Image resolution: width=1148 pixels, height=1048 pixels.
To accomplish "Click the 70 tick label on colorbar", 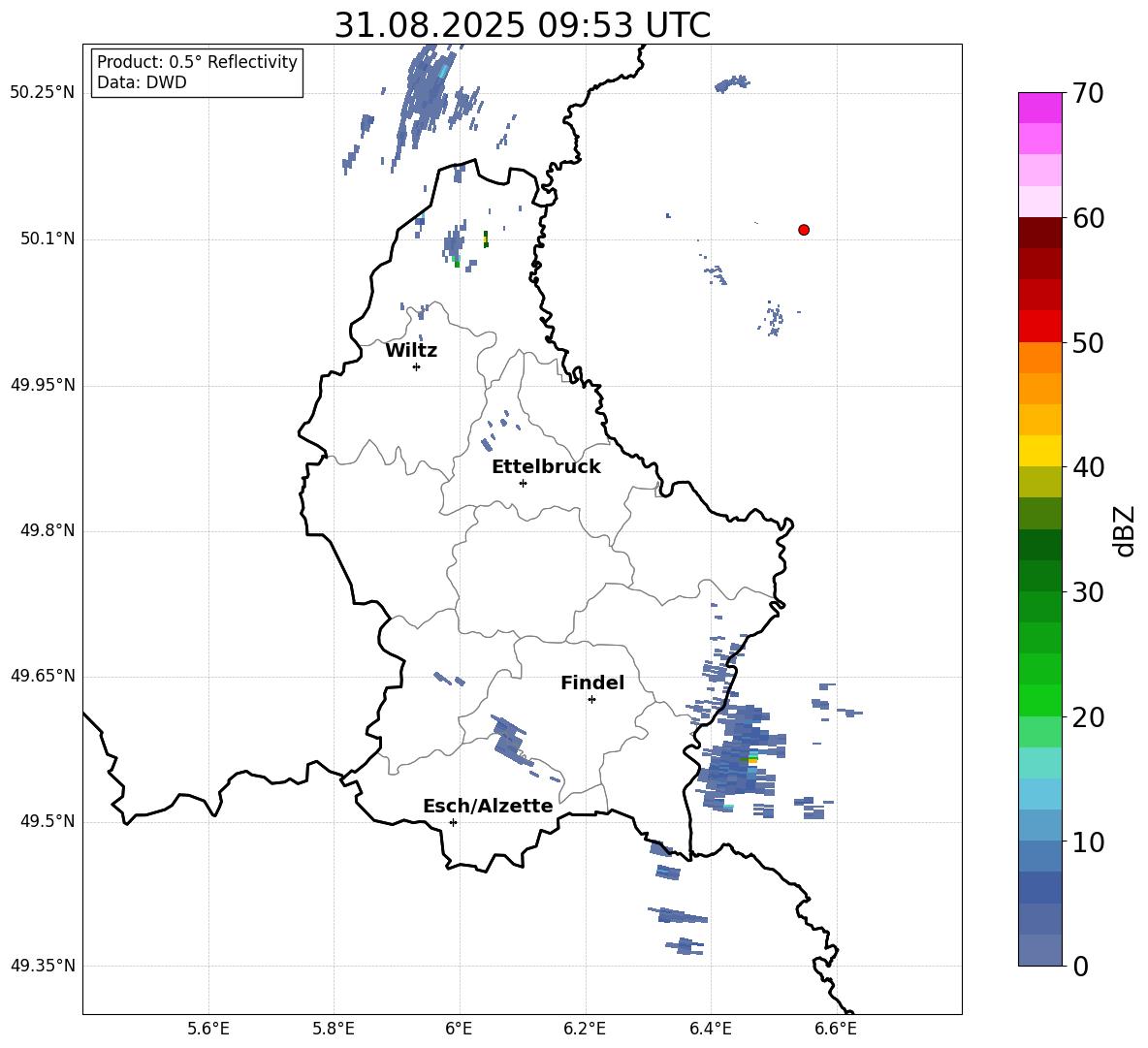I will click(1088, 93).
